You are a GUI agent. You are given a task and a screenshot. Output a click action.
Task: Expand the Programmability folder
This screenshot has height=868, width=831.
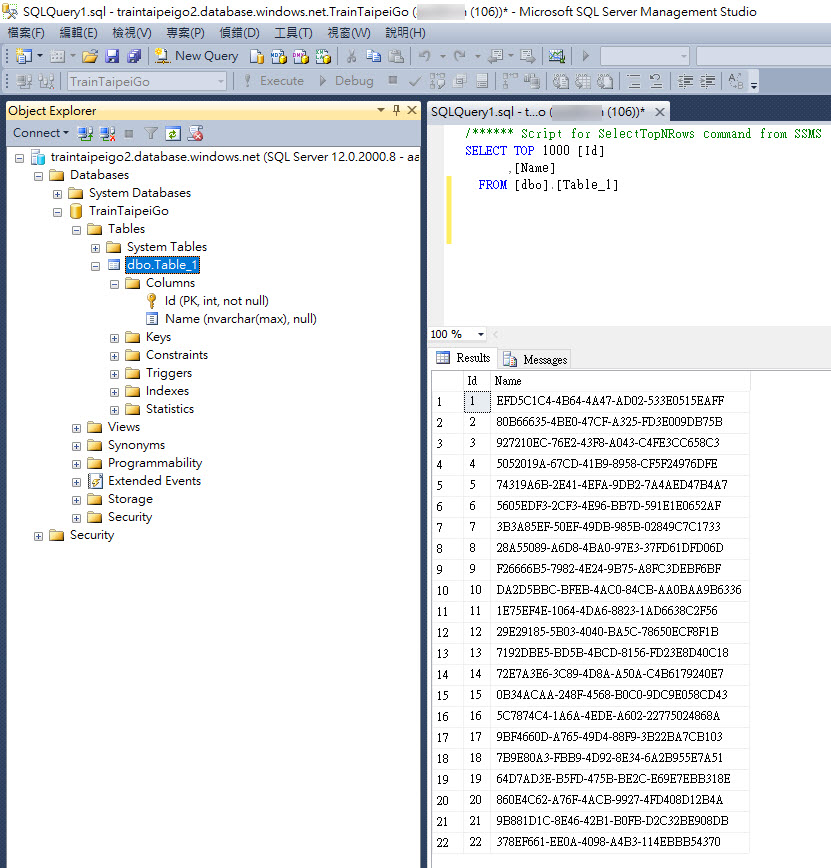(x=76, y=464)
